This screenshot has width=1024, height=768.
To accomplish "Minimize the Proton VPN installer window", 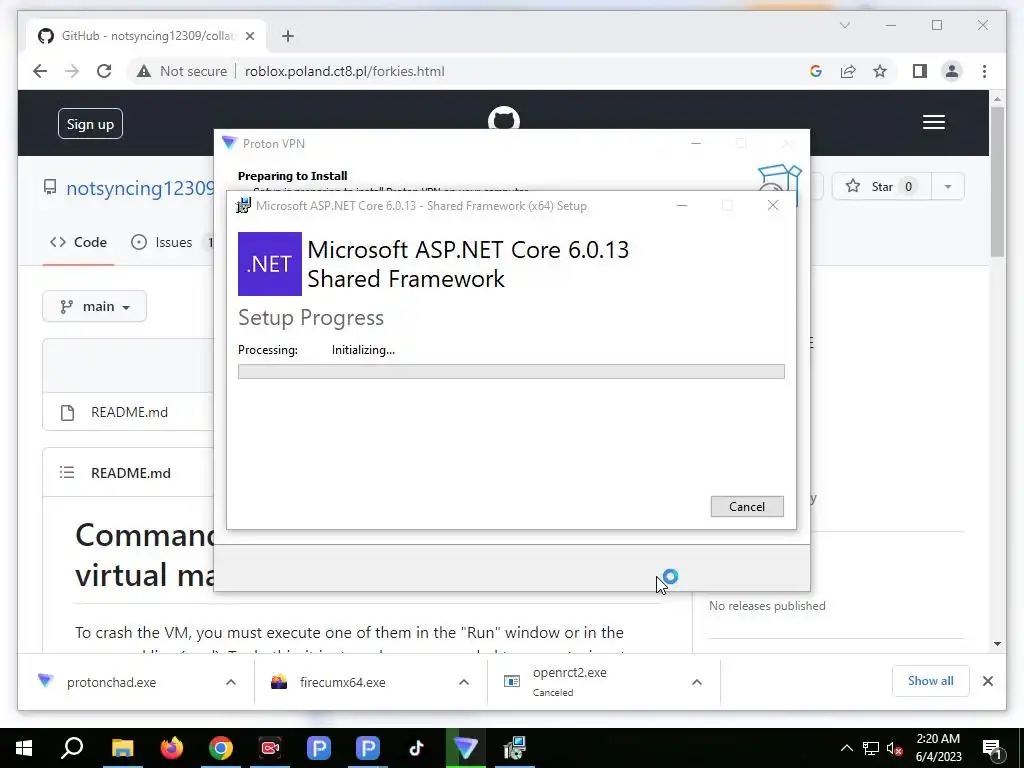I will (696, 144).
